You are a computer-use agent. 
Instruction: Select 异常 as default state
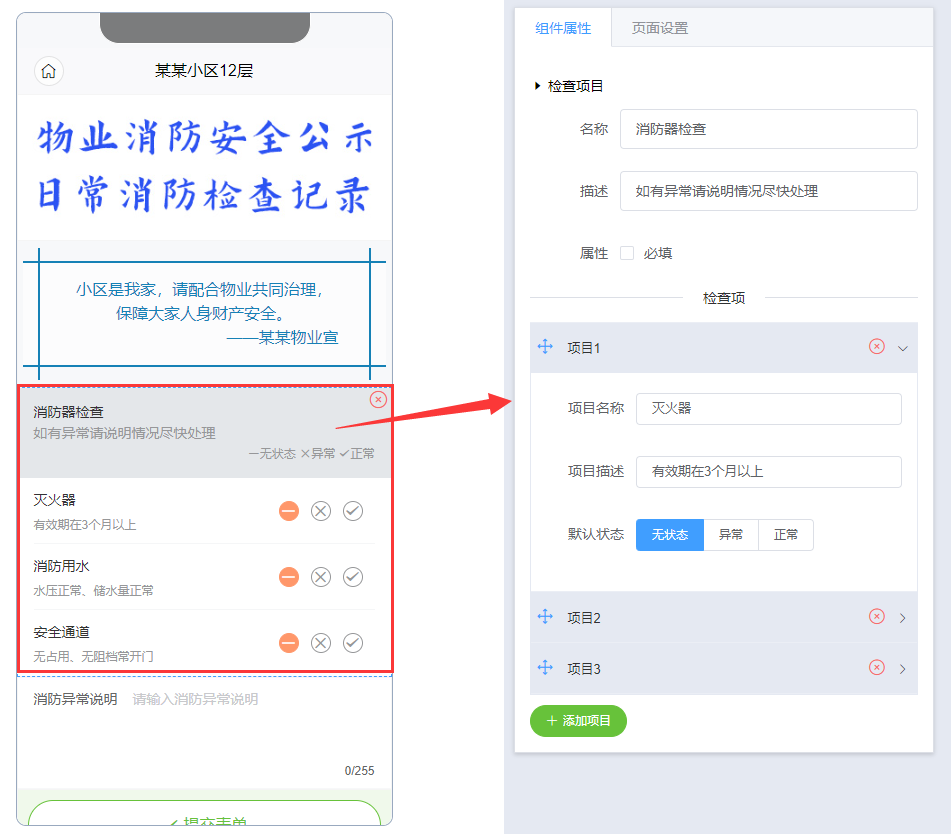point(731,535)
